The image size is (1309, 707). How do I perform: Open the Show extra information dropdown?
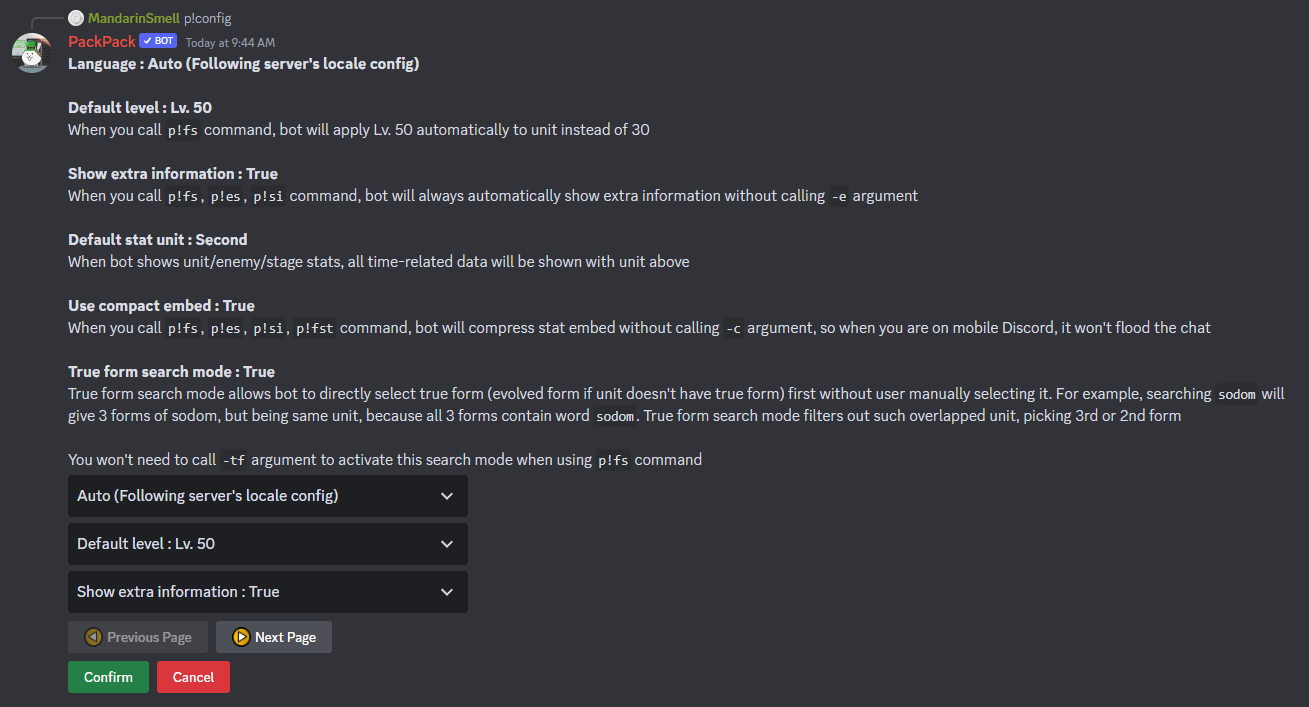[x=268, y=592]
